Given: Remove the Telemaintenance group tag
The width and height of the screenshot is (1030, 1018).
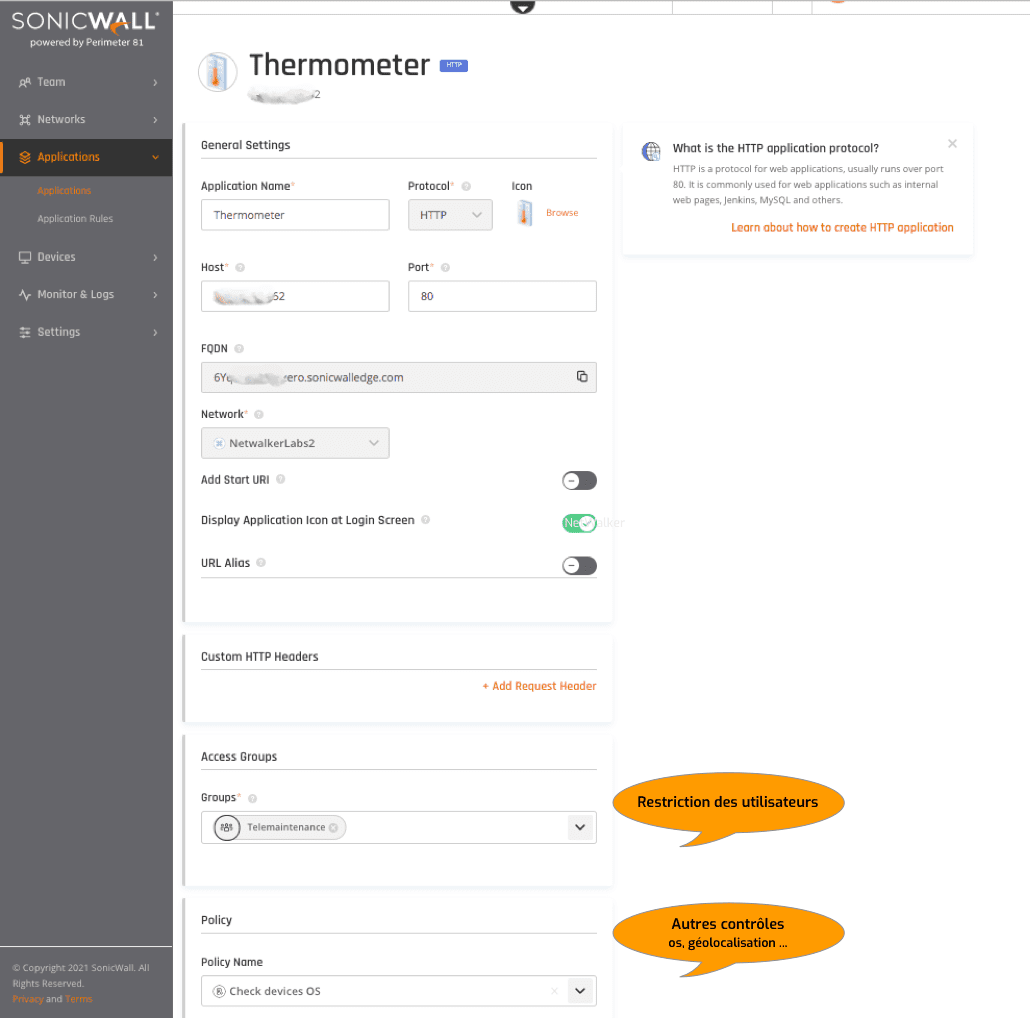Looking at the screenshot, I should tap(334, 828).
